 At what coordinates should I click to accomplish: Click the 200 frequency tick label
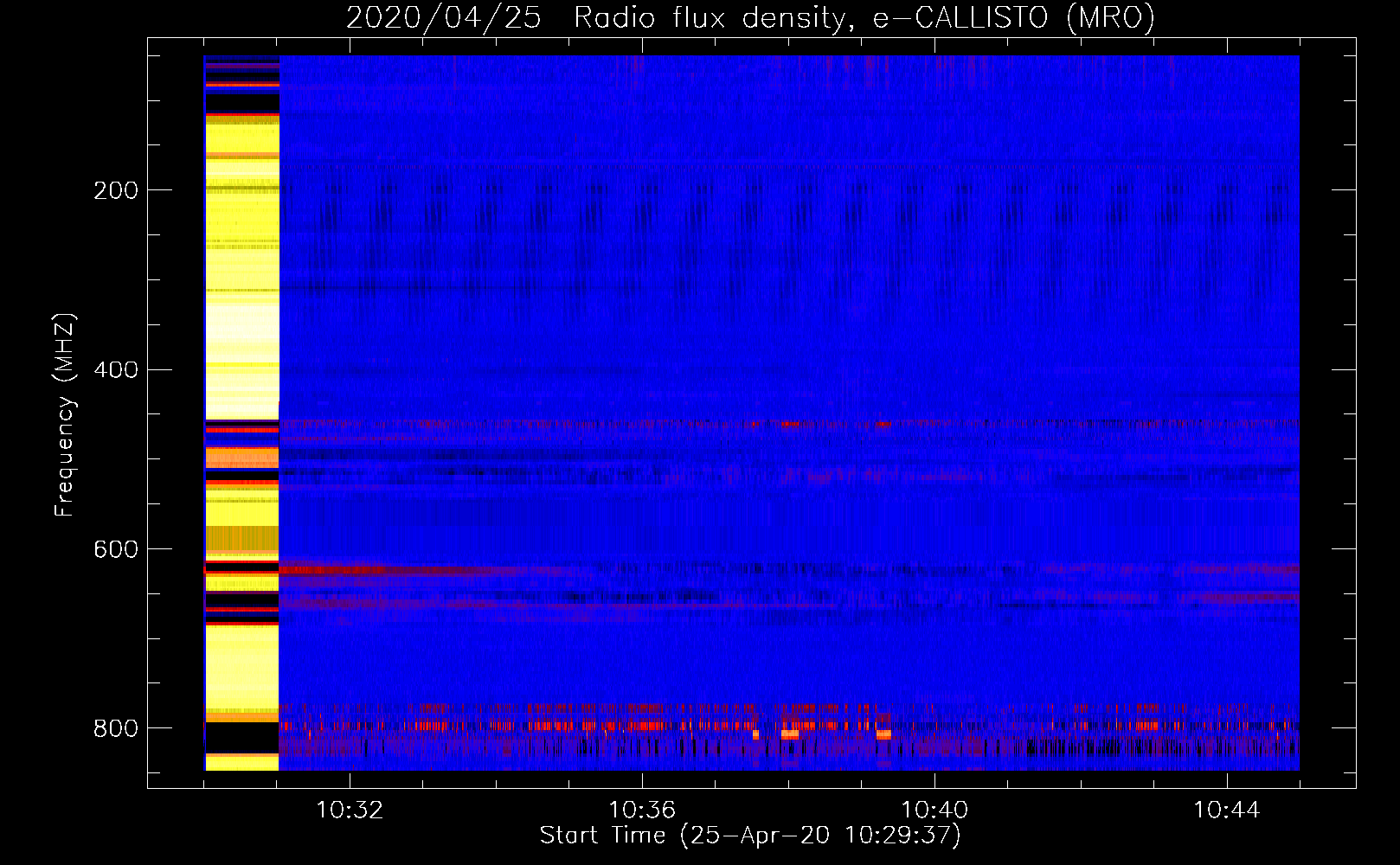point(116,190)
